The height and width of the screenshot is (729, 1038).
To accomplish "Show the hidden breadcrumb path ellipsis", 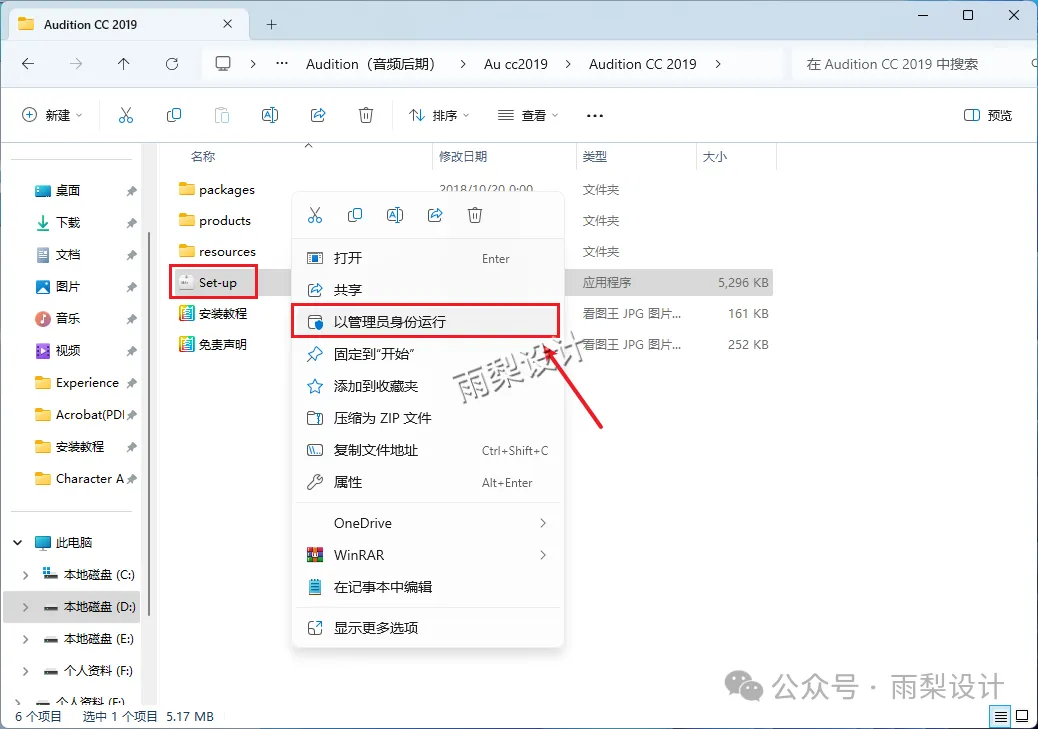I will [282, 64].
